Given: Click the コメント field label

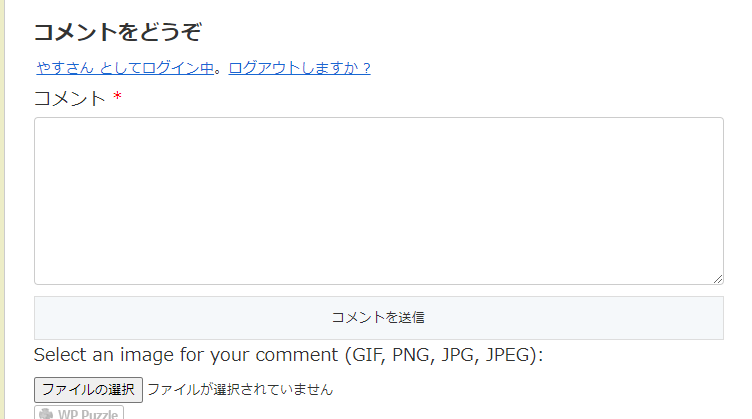Looking at the screenshot, I should [x=70, y=98].
